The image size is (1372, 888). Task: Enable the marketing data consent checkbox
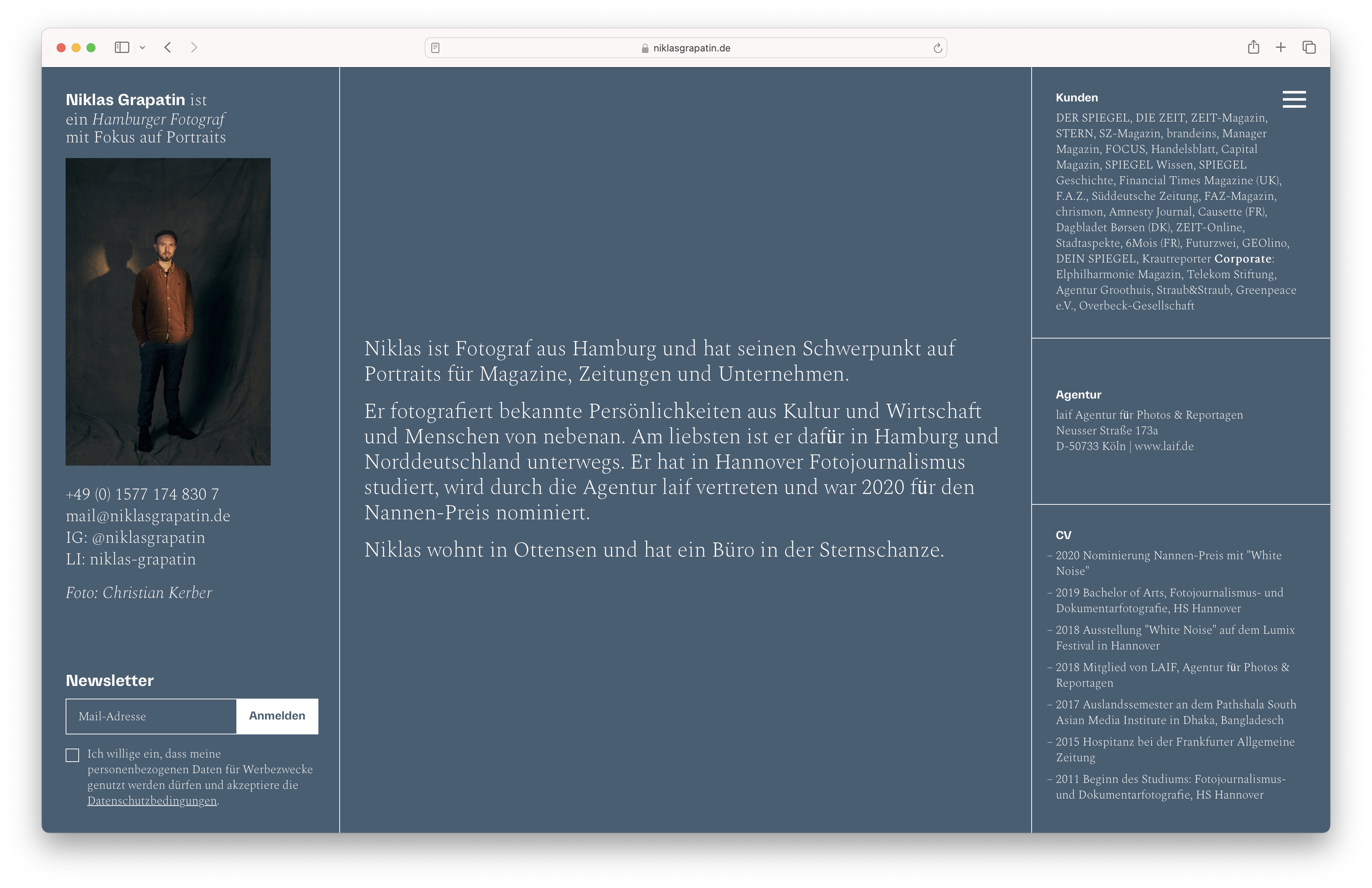pos(72,755)
